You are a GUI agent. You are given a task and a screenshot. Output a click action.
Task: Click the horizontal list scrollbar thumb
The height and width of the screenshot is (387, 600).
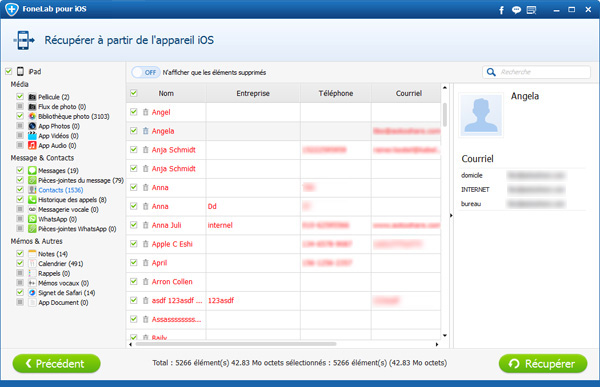[236, 344]
